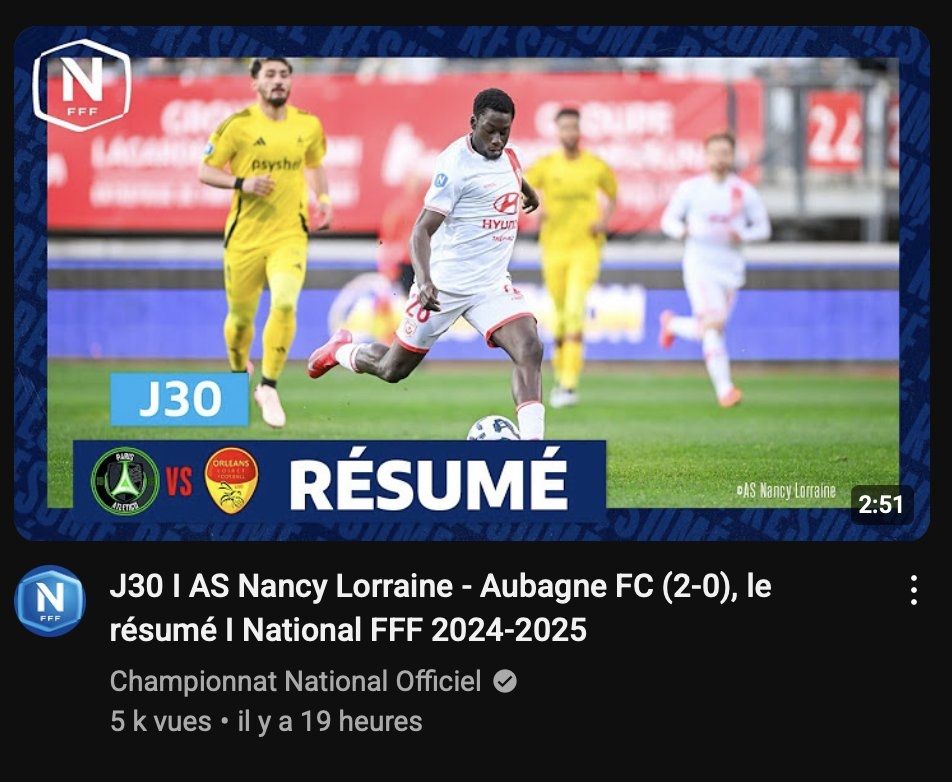
Task: Click the RÉSUMÉ banner on thumbnail
Action: click(429, 483)
